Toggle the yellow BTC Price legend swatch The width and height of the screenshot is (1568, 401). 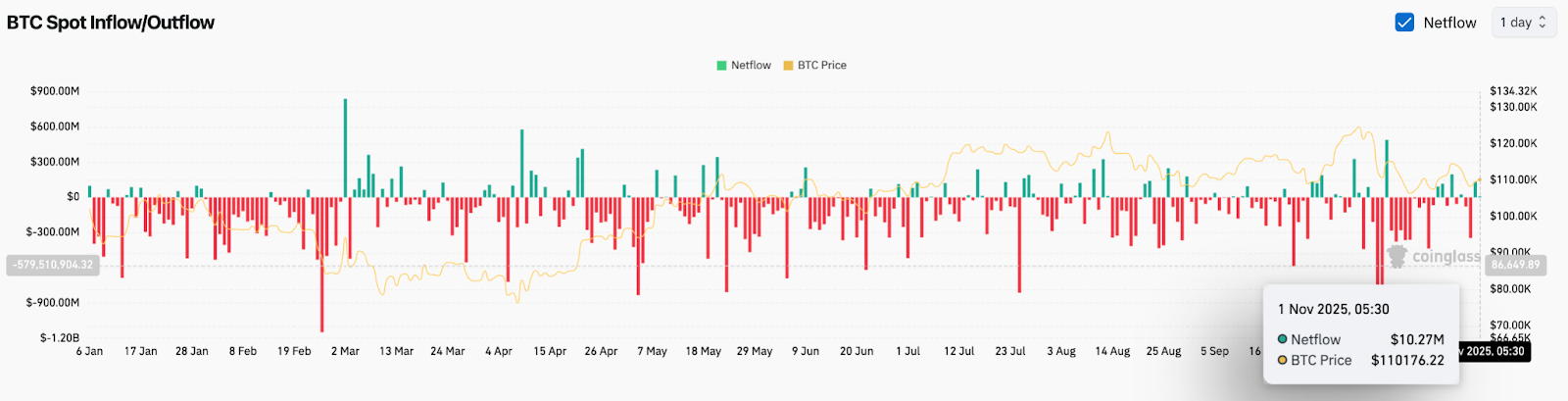[x=788, y=66]
